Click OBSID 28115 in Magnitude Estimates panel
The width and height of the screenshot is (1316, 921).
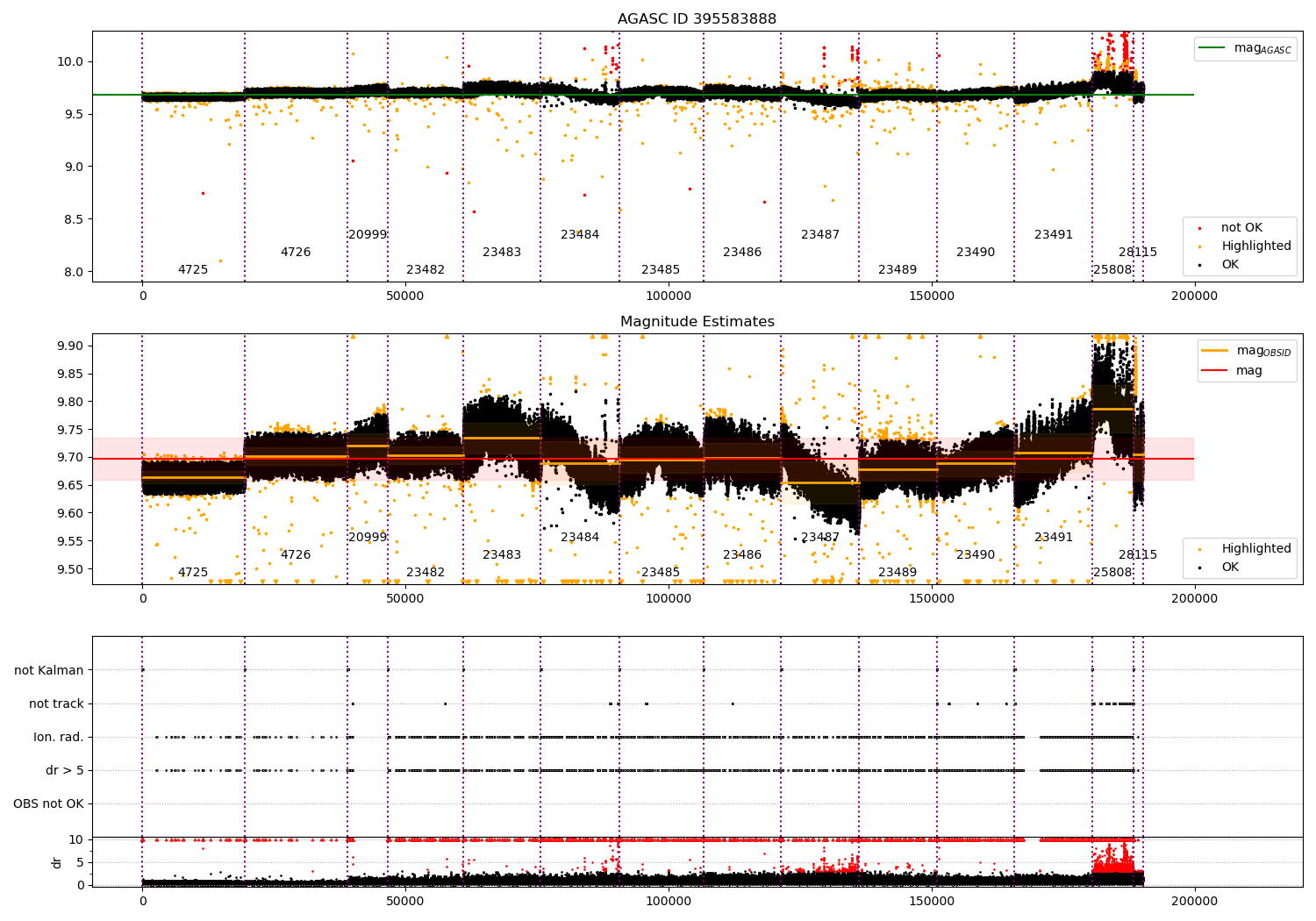point(1138,554)
